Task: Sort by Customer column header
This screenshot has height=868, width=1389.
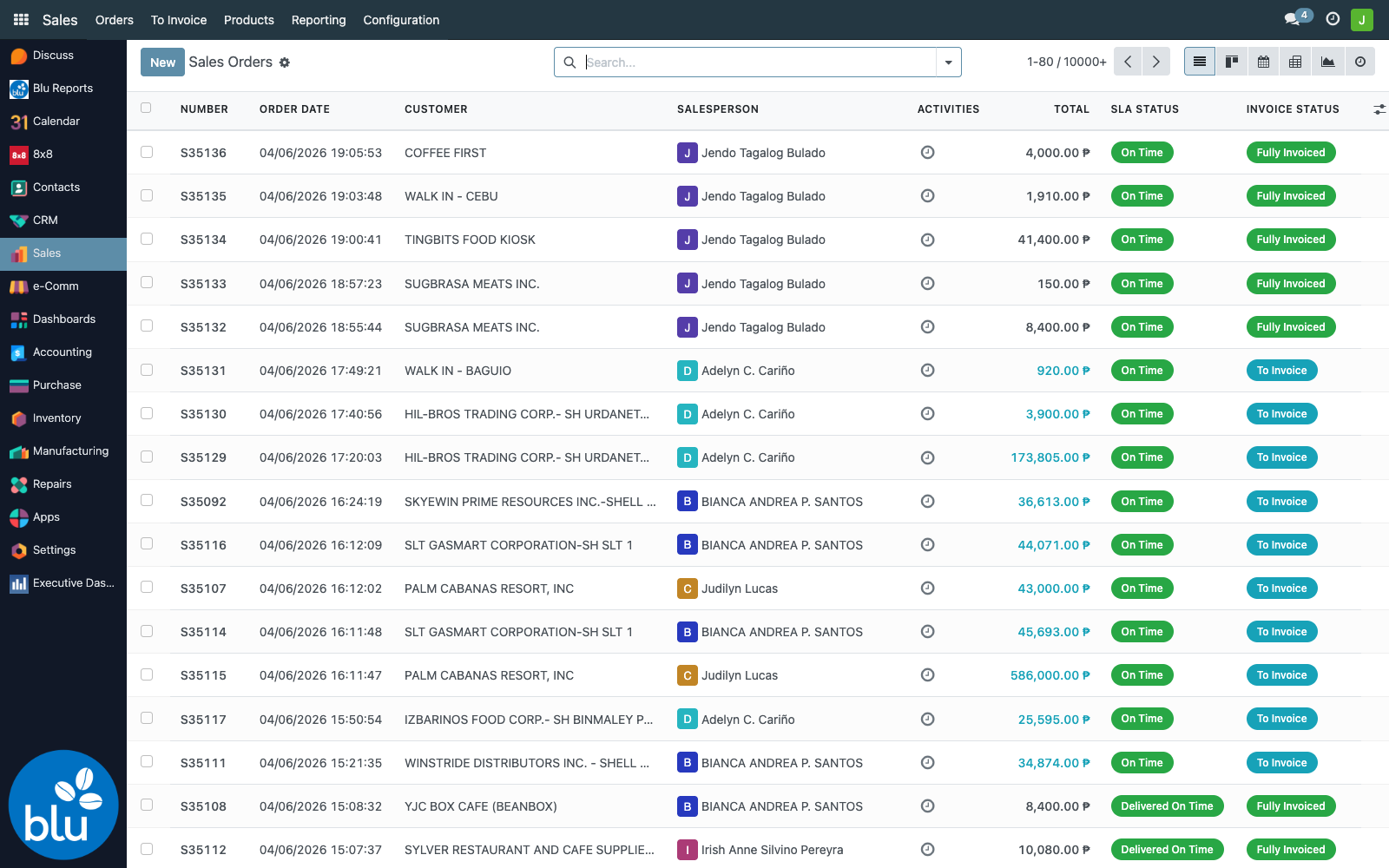Action: (x=436, y=109)
